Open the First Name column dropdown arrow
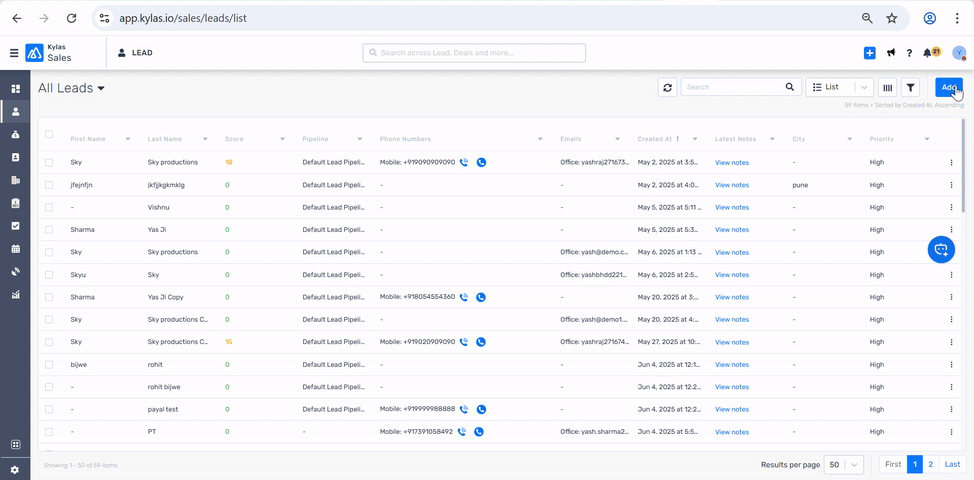 tap(128, 139)
